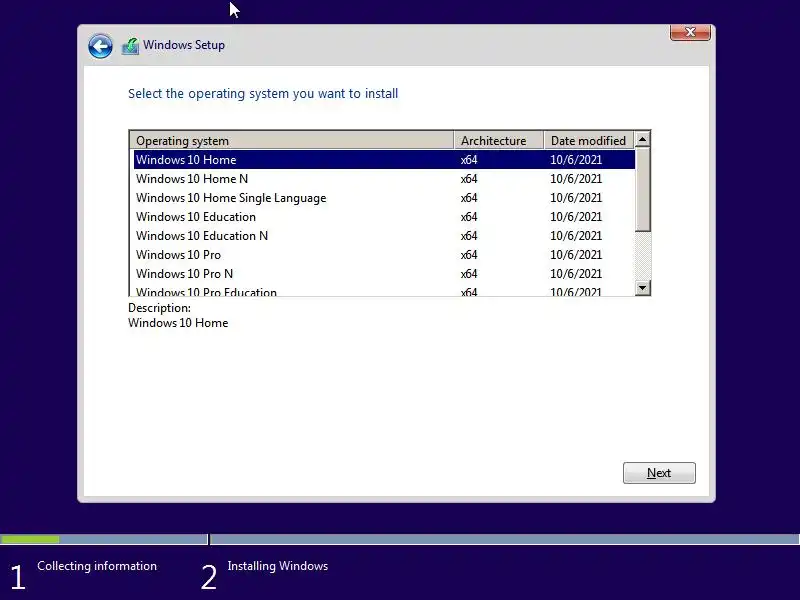Click the scroll up arrow of the list

tap(642, 139)
